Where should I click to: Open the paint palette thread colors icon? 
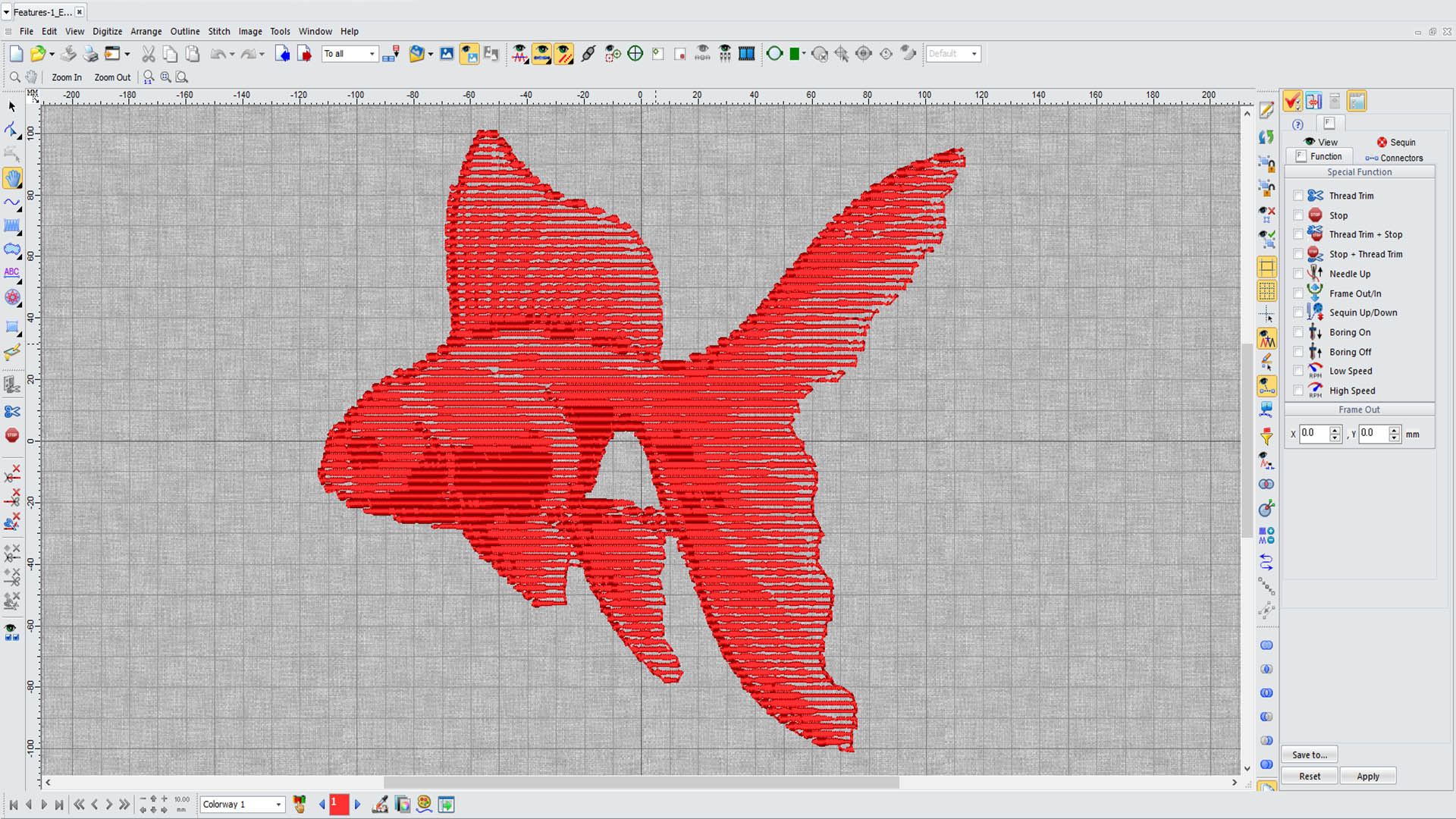[424, 805]
